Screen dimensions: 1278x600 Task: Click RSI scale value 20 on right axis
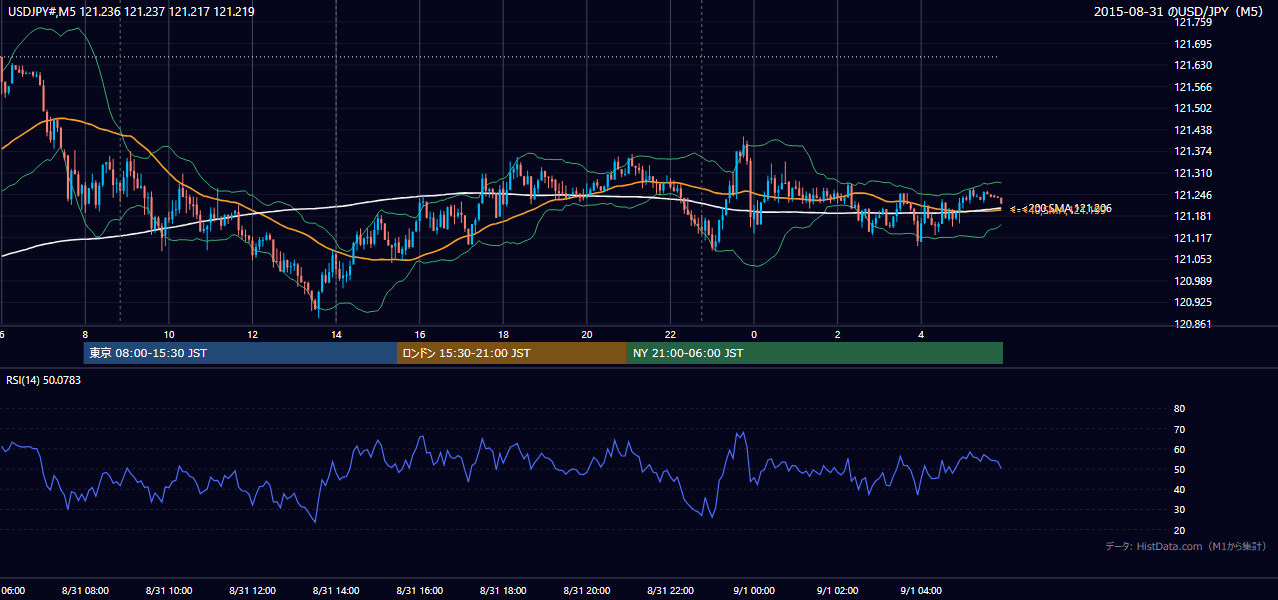click(x=1179, y=530)
